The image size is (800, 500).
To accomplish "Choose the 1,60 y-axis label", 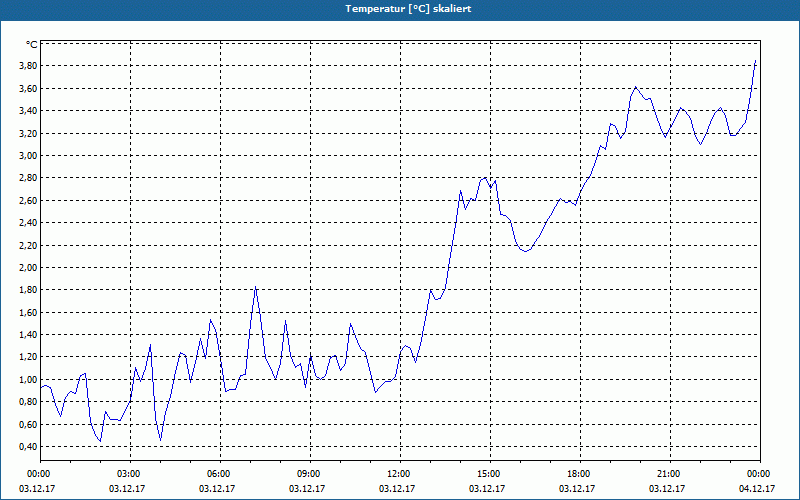I will tap(28, 312).
